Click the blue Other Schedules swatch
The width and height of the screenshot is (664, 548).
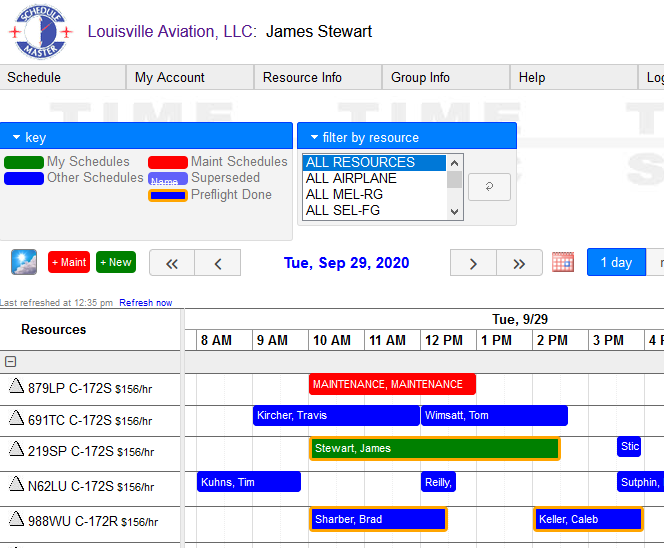(x=24, y=178)
